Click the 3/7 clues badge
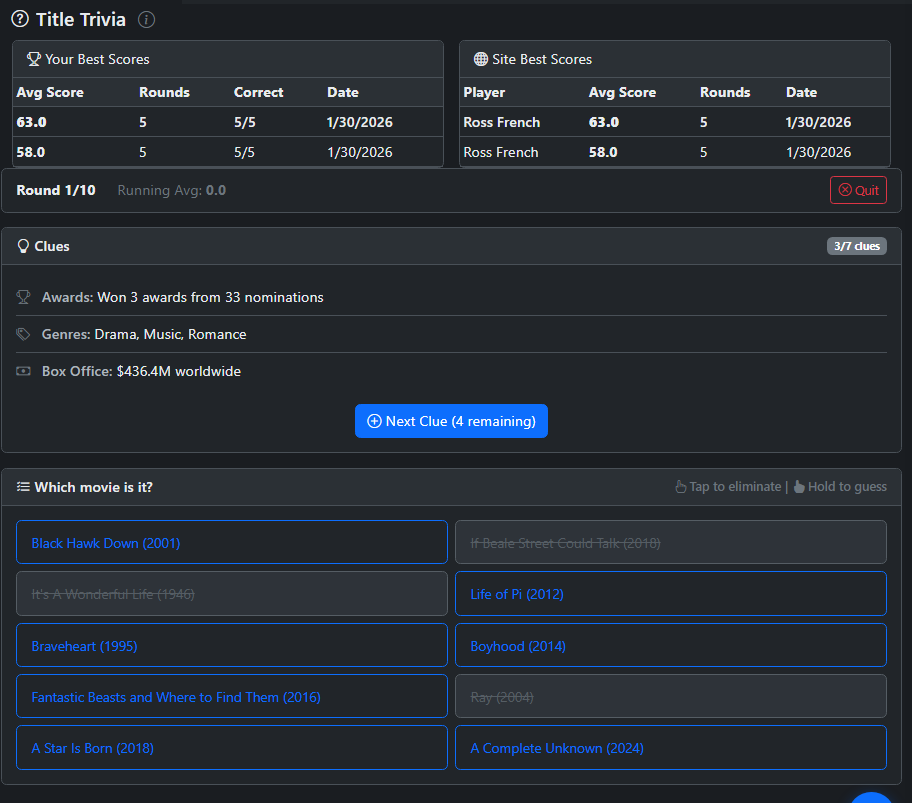Viewport: 912px width, 803px height. [x=856, y=246]
